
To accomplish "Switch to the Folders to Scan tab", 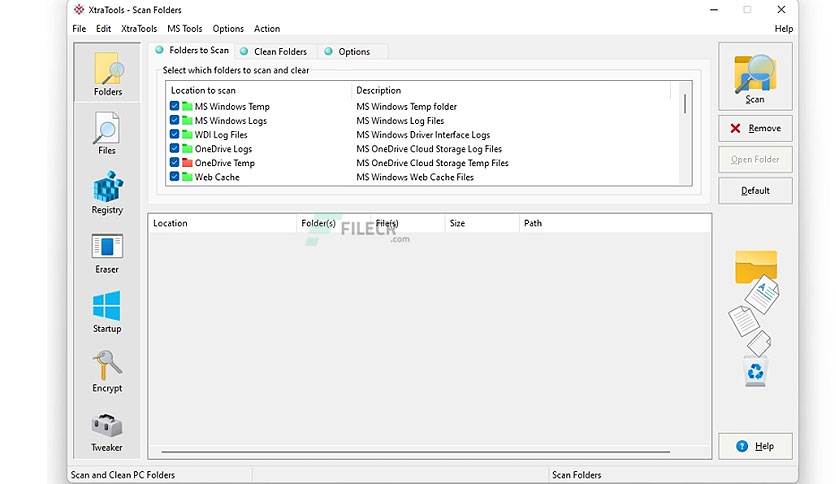I will click(192, 50).
